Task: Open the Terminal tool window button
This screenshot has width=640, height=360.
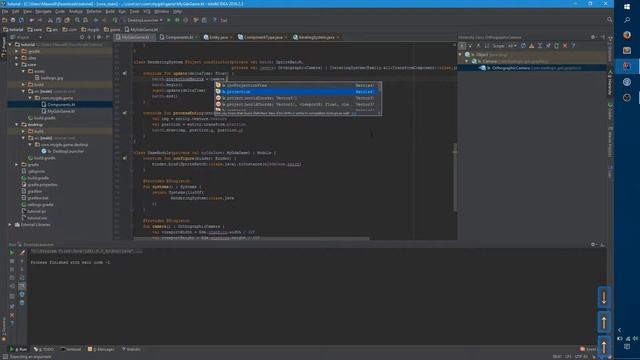Action: pos(71,349)
